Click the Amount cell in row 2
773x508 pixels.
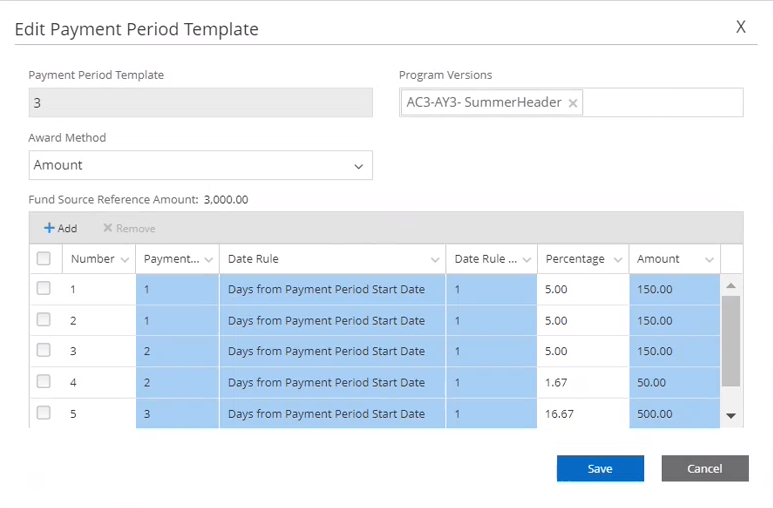pos(674,321)
